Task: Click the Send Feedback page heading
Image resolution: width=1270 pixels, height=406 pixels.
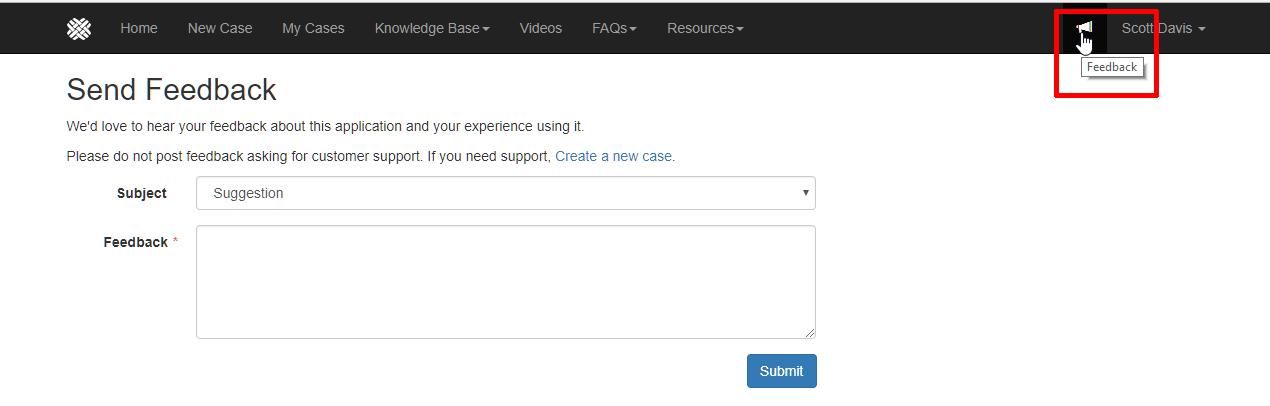Action: (x=171, y=90)
